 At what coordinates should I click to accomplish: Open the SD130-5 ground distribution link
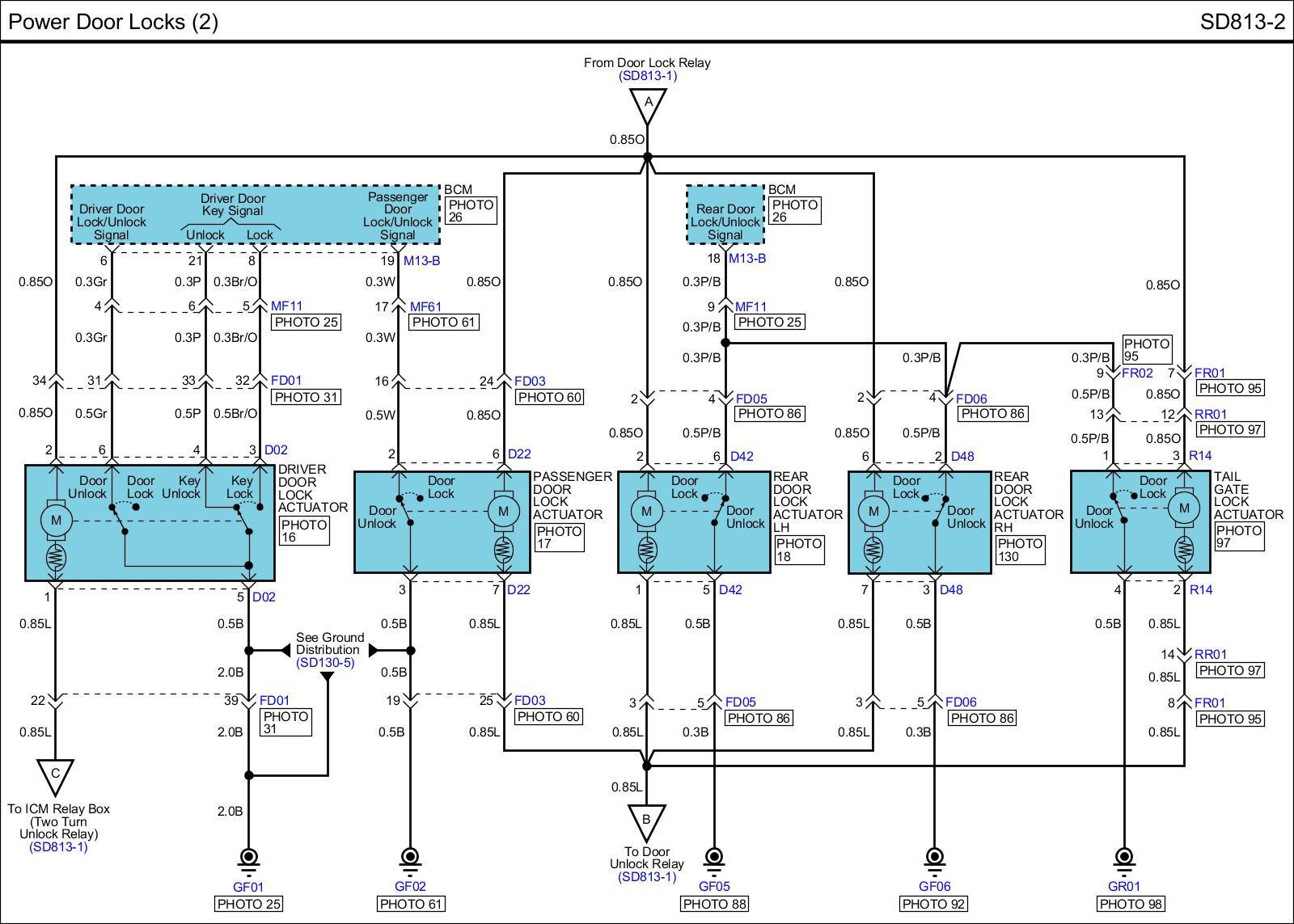click(x=325, y=663)
